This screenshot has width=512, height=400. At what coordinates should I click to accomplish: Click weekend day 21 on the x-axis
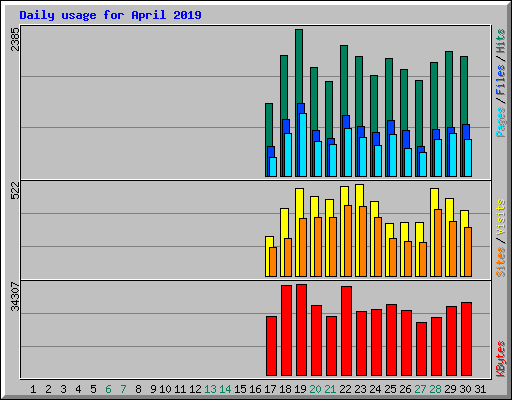[330, 389]
